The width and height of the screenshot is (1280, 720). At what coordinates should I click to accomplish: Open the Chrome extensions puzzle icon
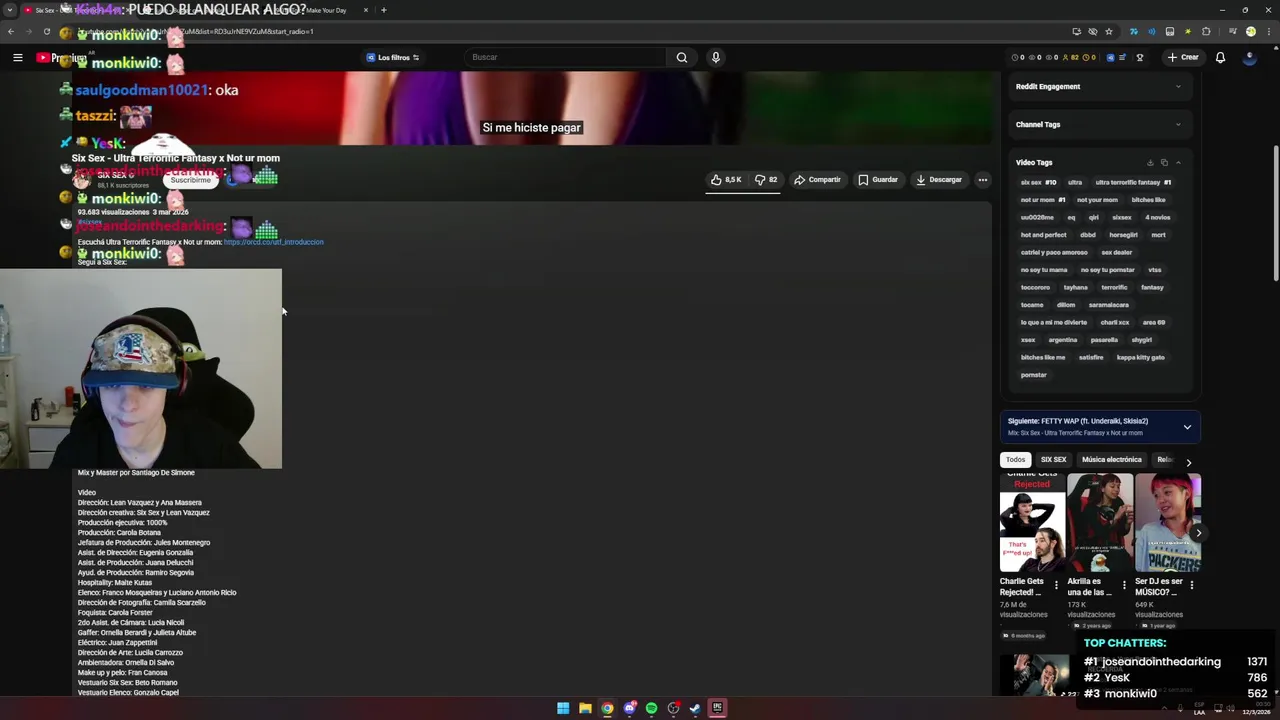(1206, 32)
